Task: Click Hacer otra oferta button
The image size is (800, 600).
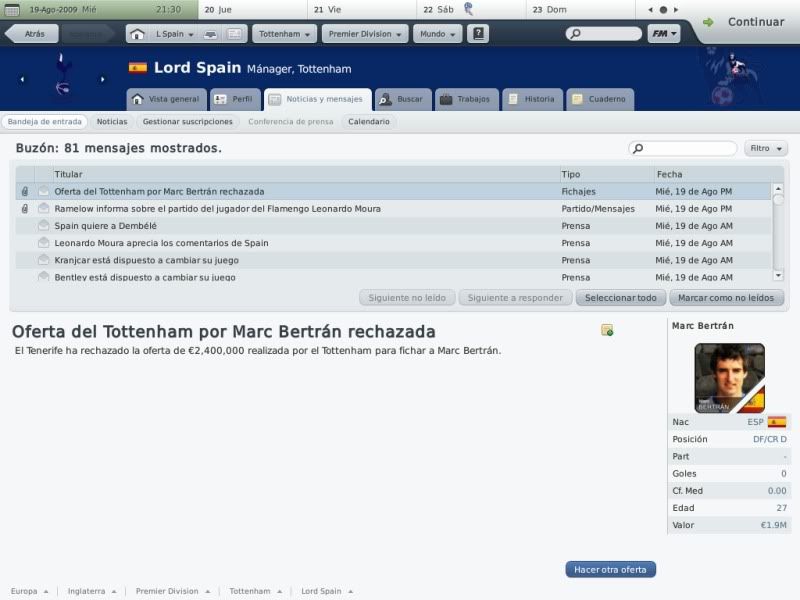Action: click(610, 569)
